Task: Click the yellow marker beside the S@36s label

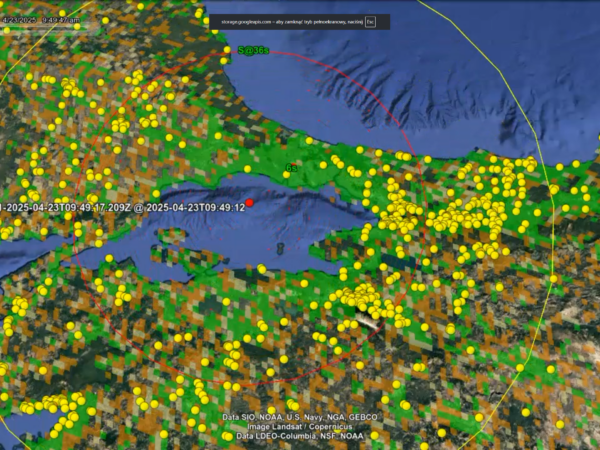Action: (227, 50)
